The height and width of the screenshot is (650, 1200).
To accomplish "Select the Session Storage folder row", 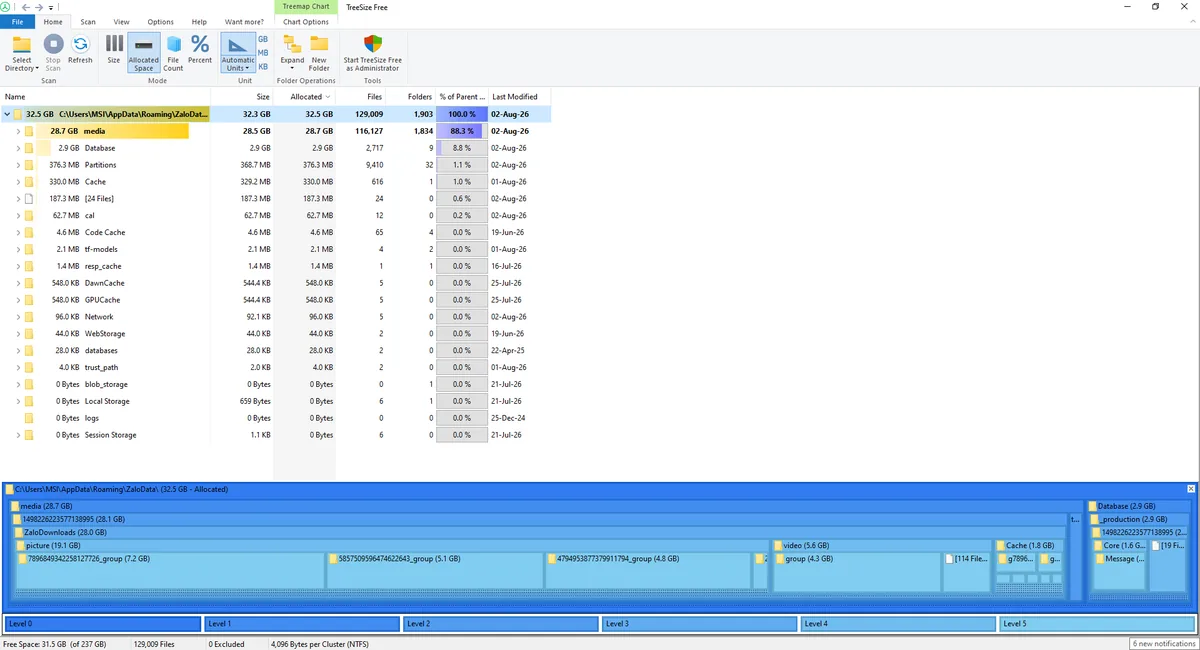I will tap(275, 435).
